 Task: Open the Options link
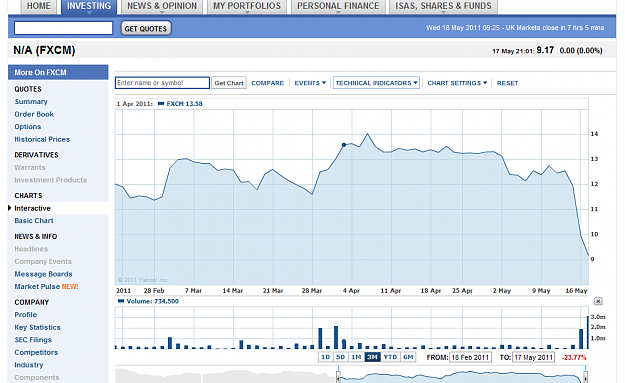(28, 127)
